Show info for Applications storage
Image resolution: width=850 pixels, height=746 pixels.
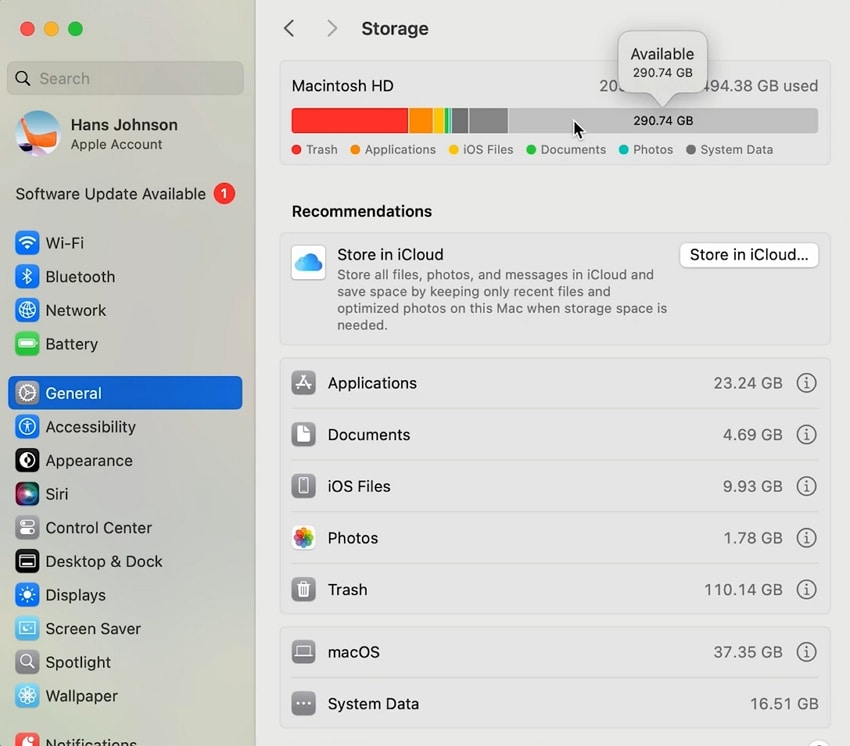(806, 383)
